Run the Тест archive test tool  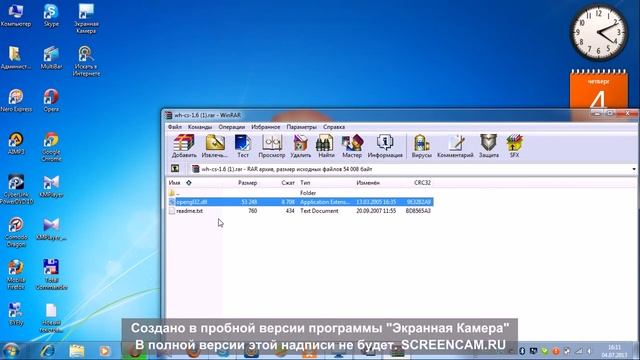coord(242,146)
